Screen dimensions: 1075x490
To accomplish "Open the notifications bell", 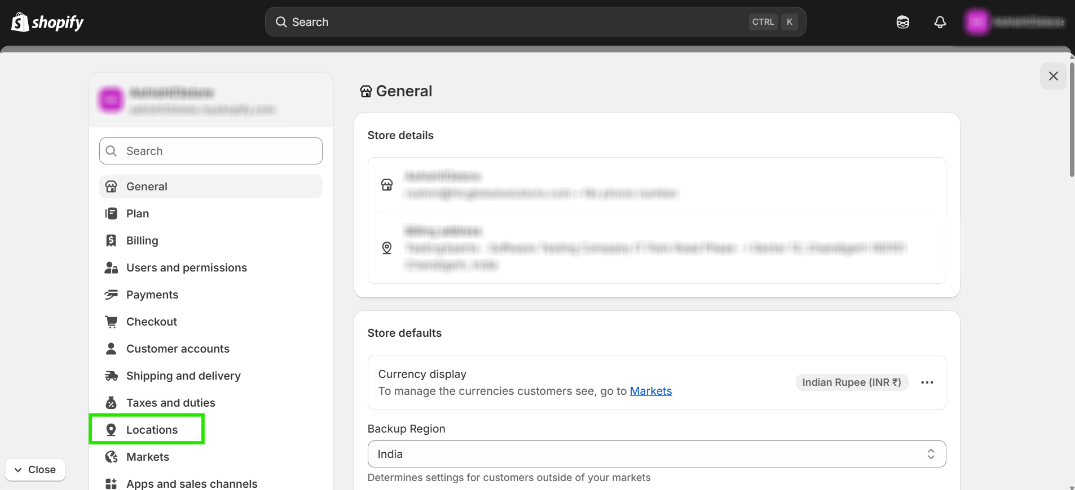I will [940, 22].
